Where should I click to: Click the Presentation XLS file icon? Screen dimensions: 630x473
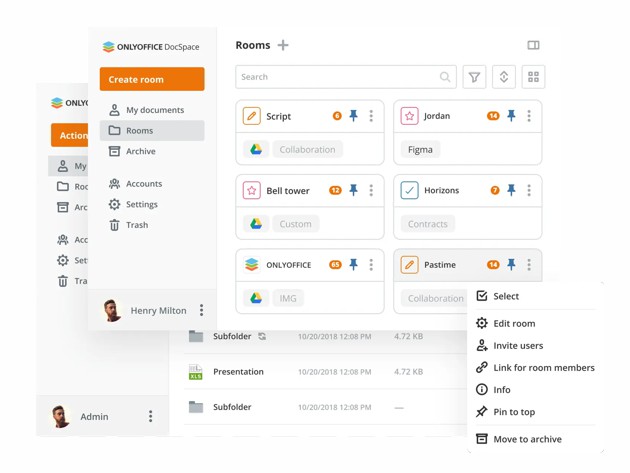coord(196,372)
